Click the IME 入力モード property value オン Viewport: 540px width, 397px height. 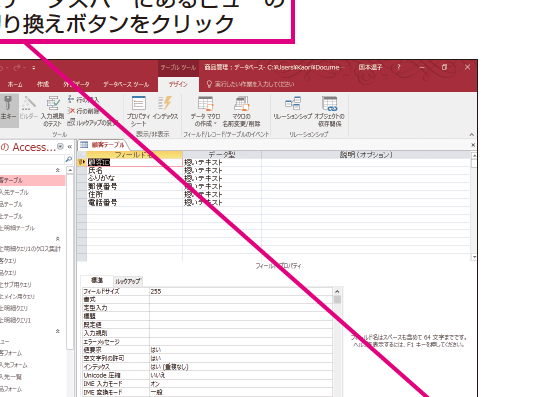[x=241, y=384]
